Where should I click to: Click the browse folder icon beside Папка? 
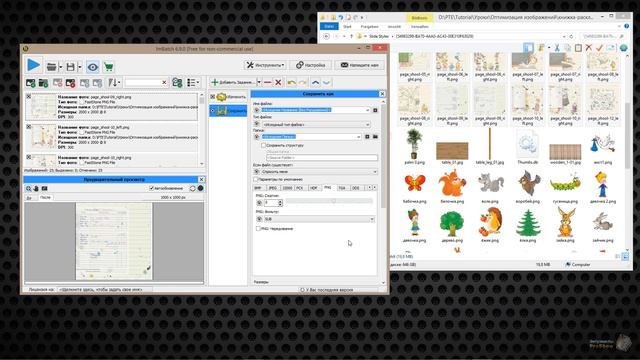(375, 137)
